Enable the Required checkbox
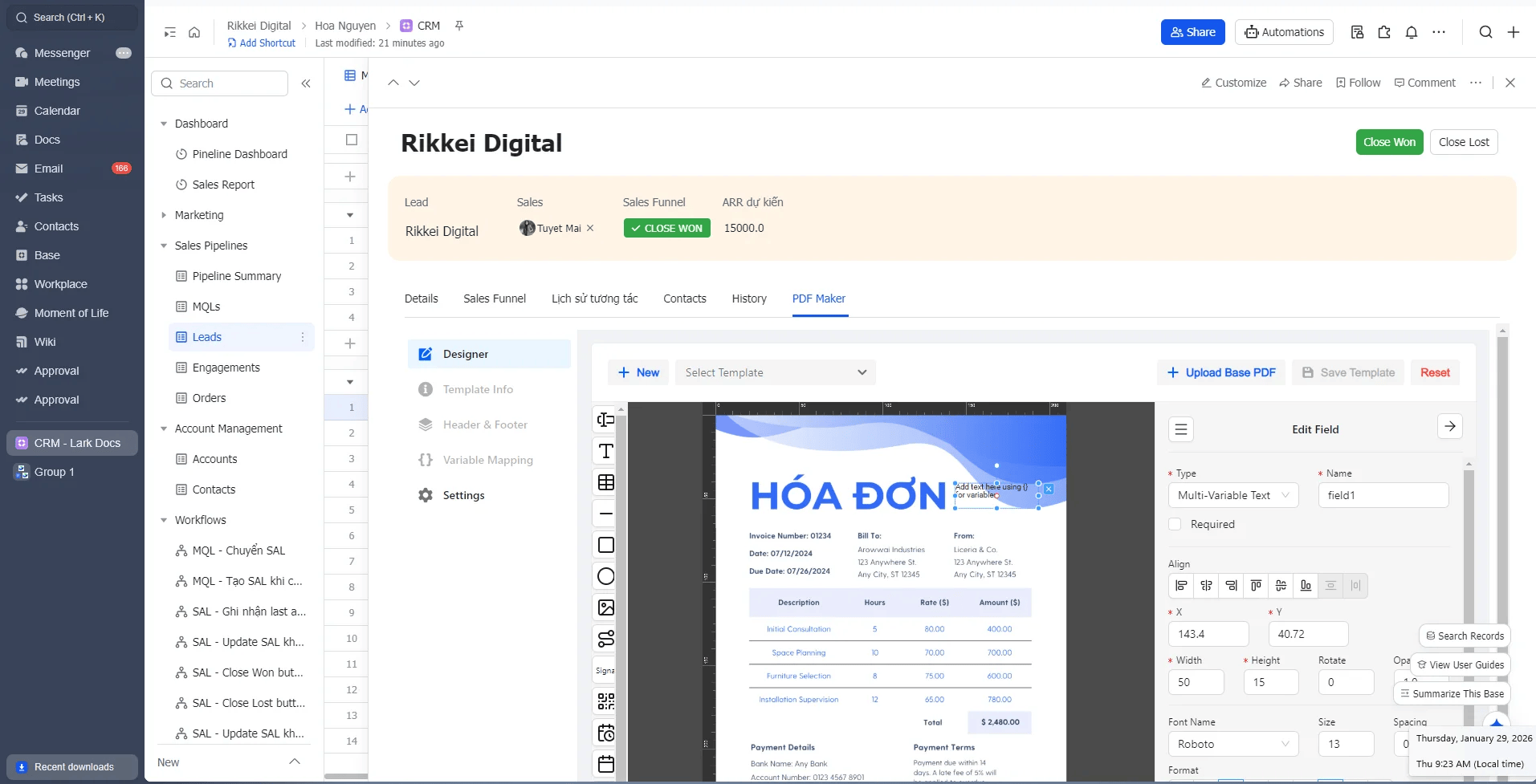The width and height of the screenshot is (1536, 784). [x=1175, y=524]
